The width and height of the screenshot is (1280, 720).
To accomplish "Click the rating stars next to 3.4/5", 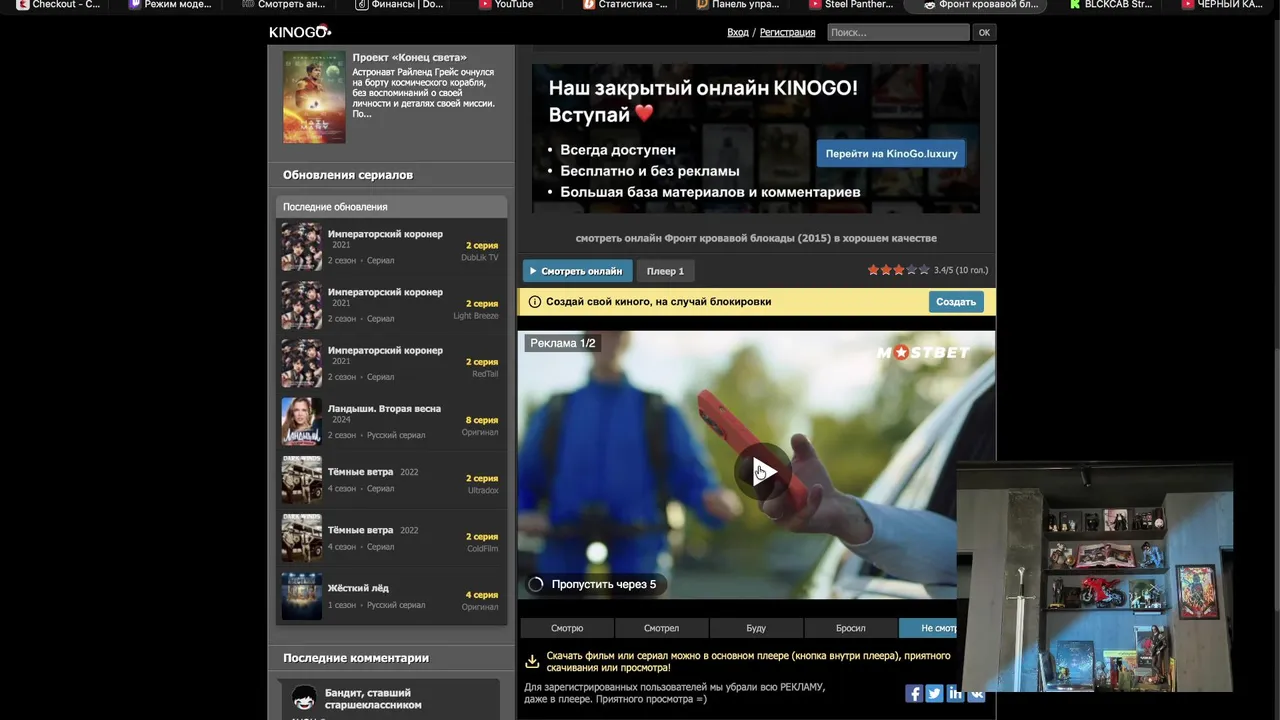I will (x=898, y=270).
